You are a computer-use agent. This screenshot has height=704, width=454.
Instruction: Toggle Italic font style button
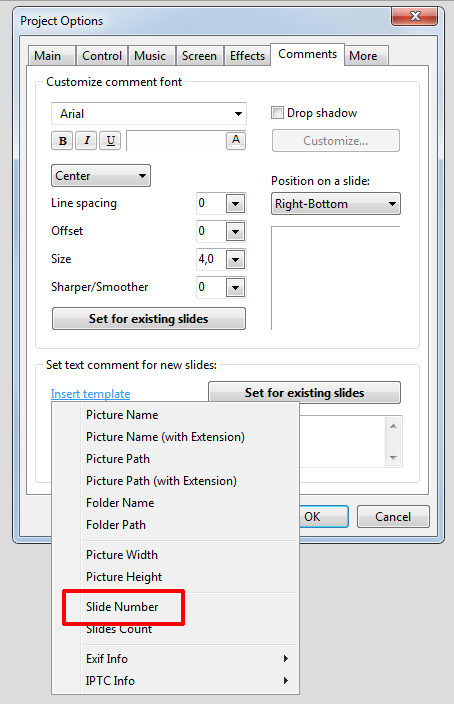click(86, 141)
